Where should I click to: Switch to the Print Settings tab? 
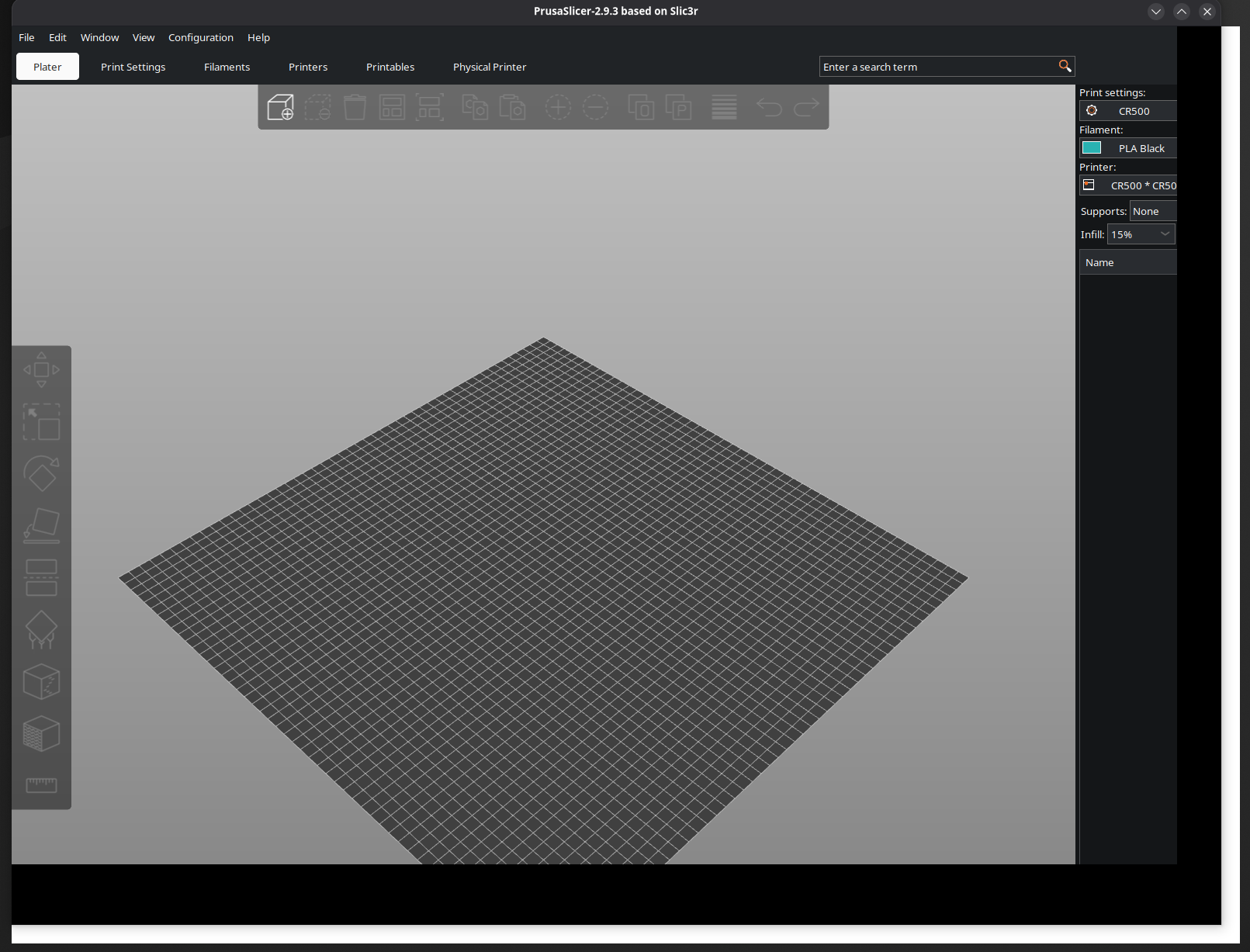pyautogui.click(x=133, y=68)
